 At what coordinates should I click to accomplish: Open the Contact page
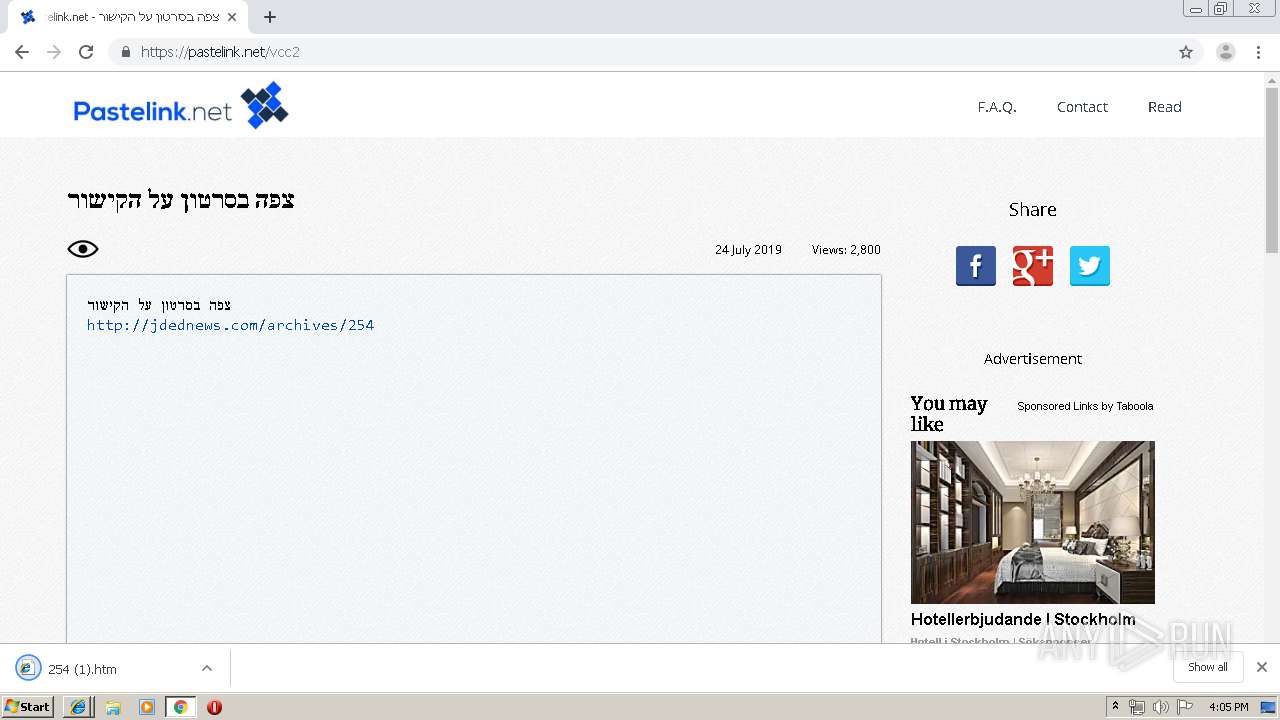click(1082, 107)
